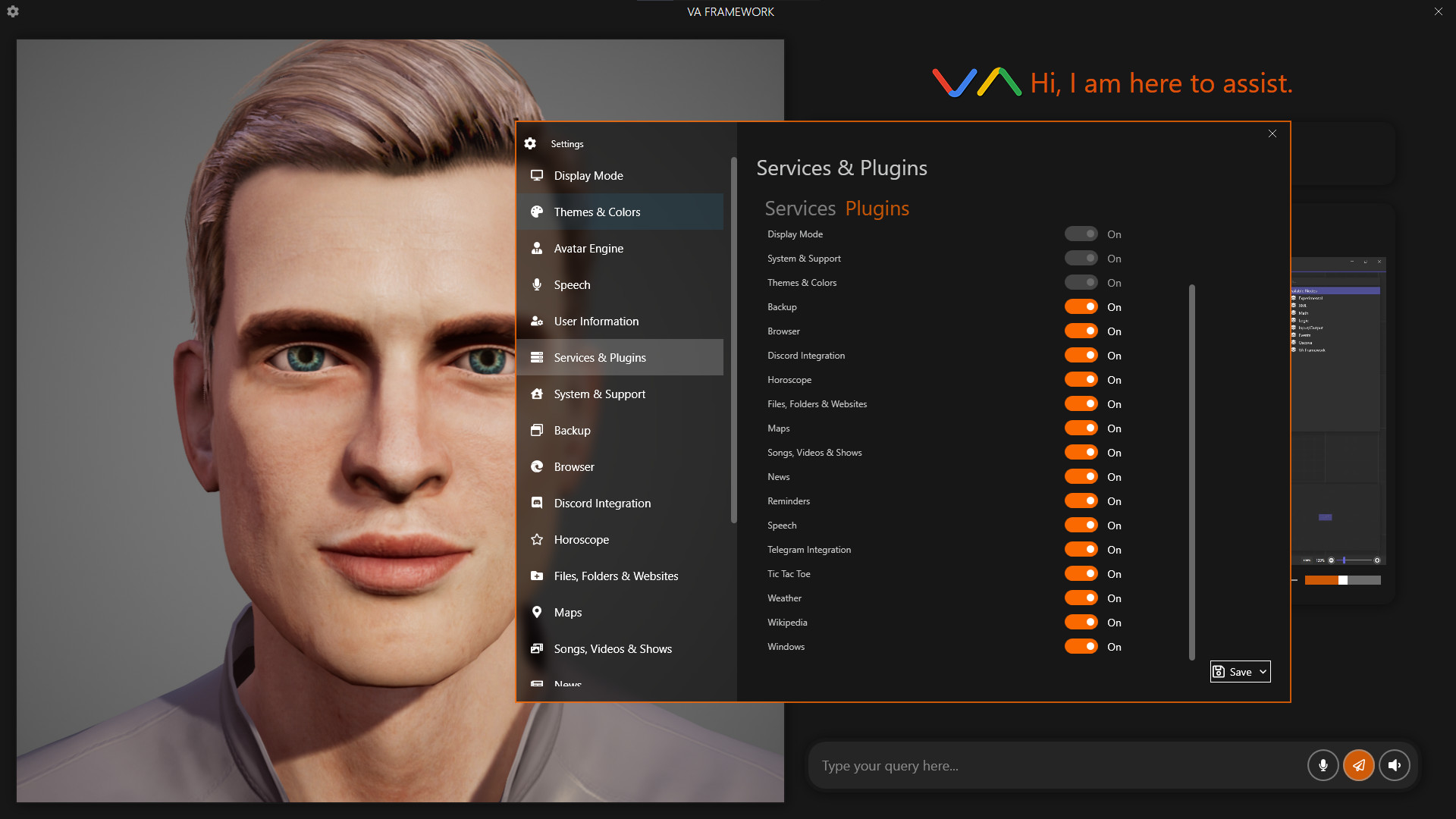
Task: Click the Discord Integration icon in sidebar
Action: (537, 503)
